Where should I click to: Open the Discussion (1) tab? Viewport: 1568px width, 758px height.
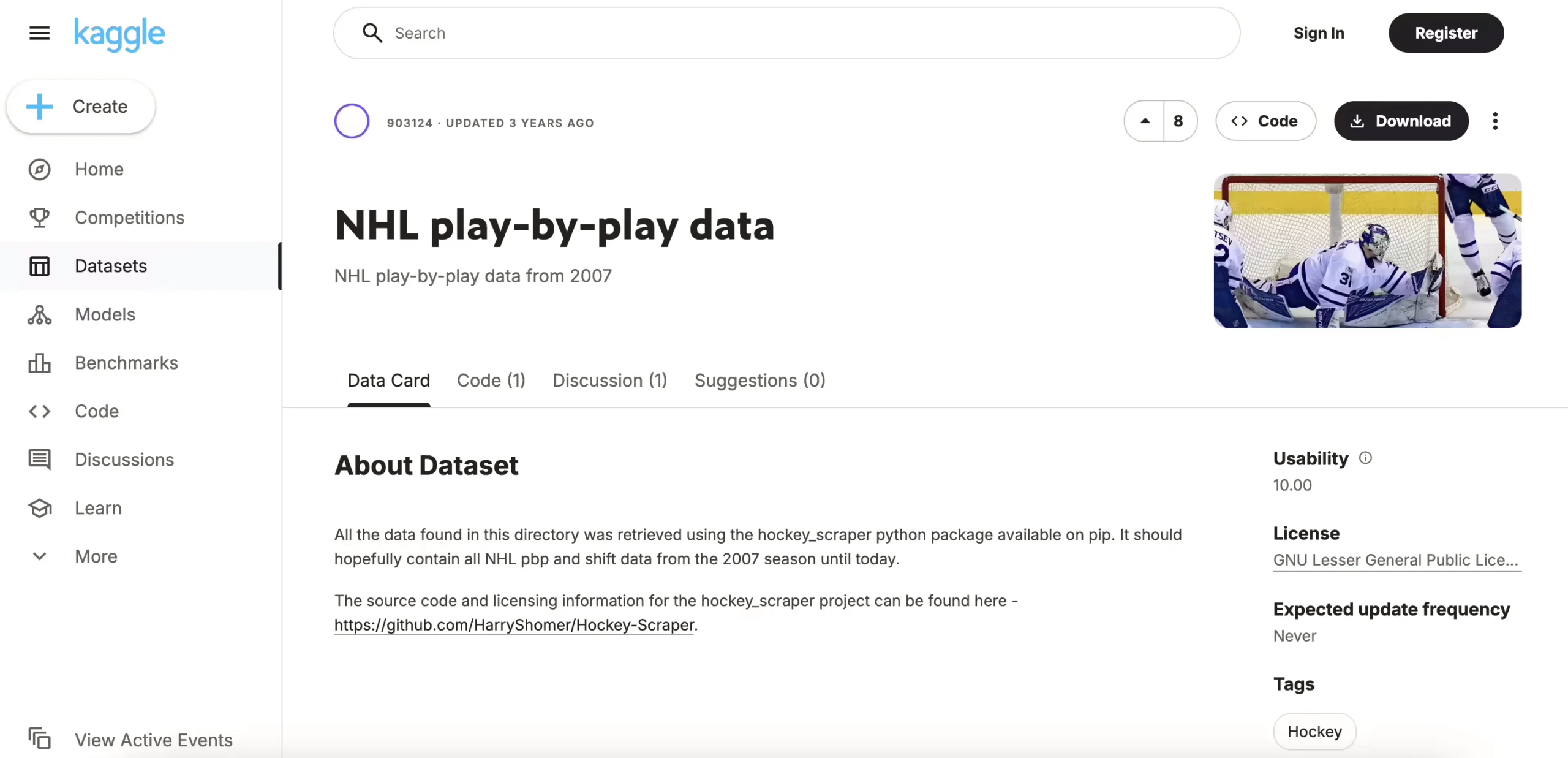click(610, 381)
